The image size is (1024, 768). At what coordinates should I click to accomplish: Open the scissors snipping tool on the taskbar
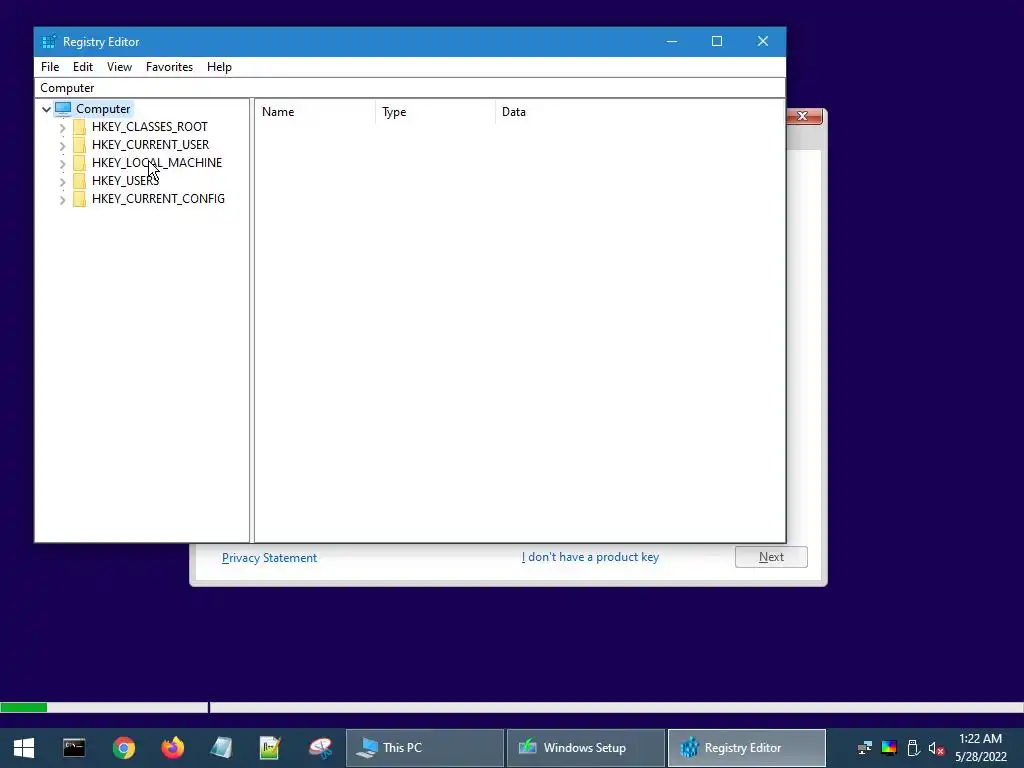point(321,748)
